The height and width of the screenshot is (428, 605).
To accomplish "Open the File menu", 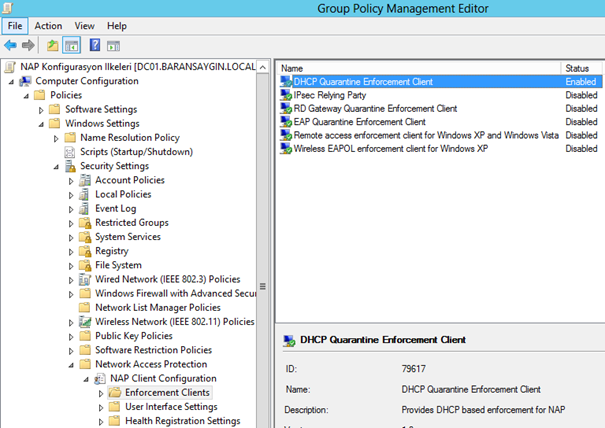I will pyautogui.click(x=15, y=26).
